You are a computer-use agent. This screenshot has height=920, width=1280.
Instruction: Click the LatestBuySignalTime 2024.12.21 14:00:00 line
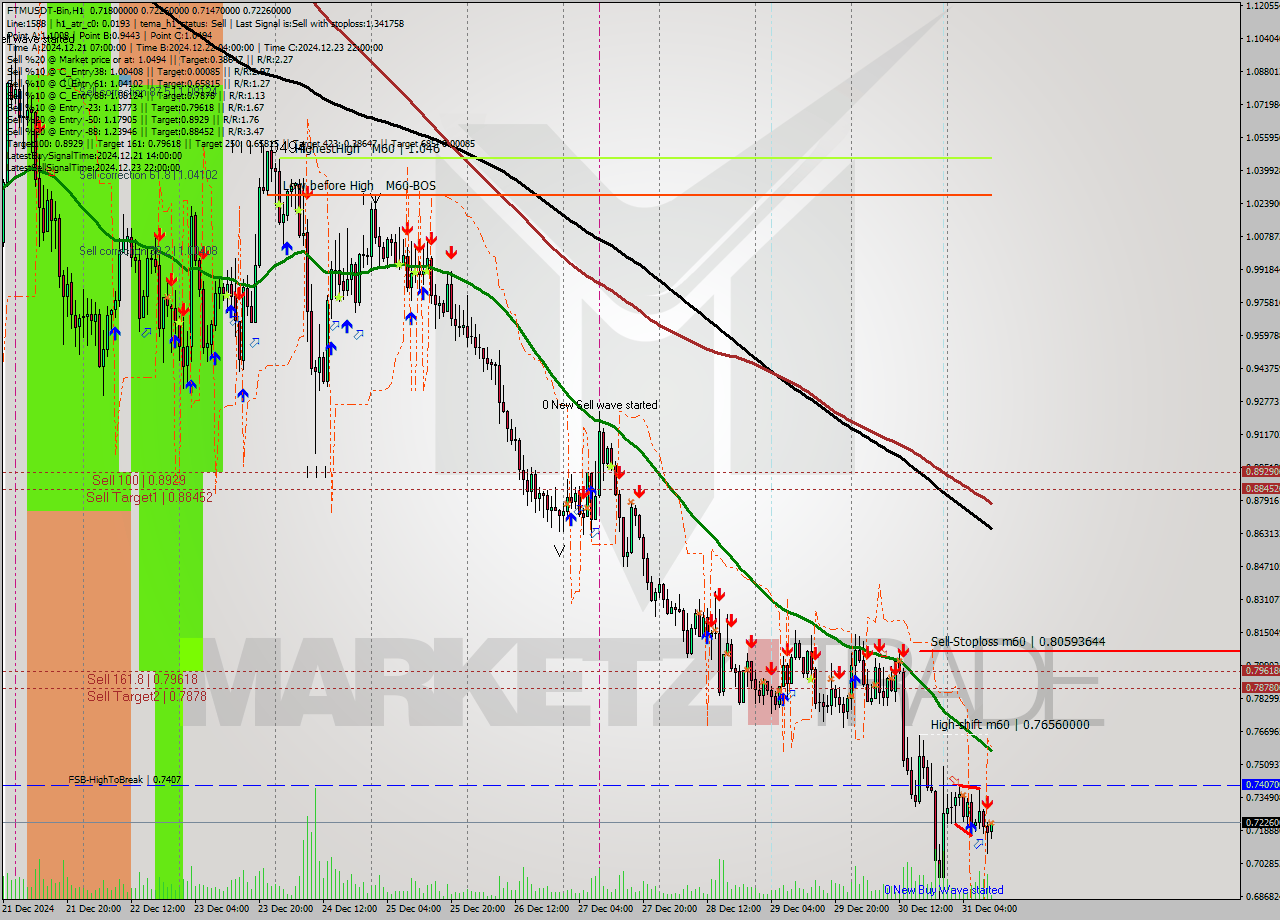(94, 156)
